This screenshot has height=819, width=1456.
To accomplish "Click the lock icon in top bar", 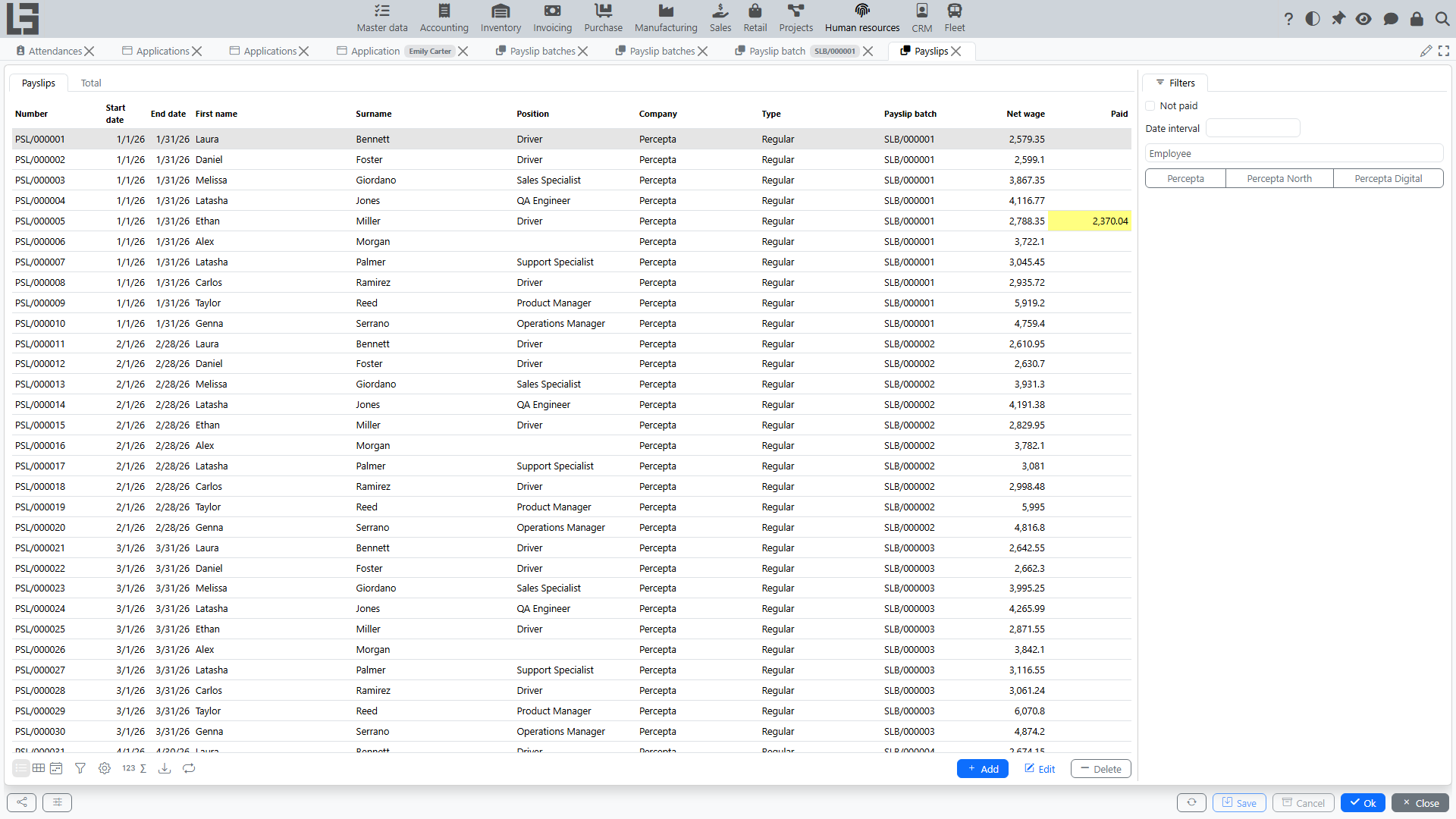I will coord(1417,19).
